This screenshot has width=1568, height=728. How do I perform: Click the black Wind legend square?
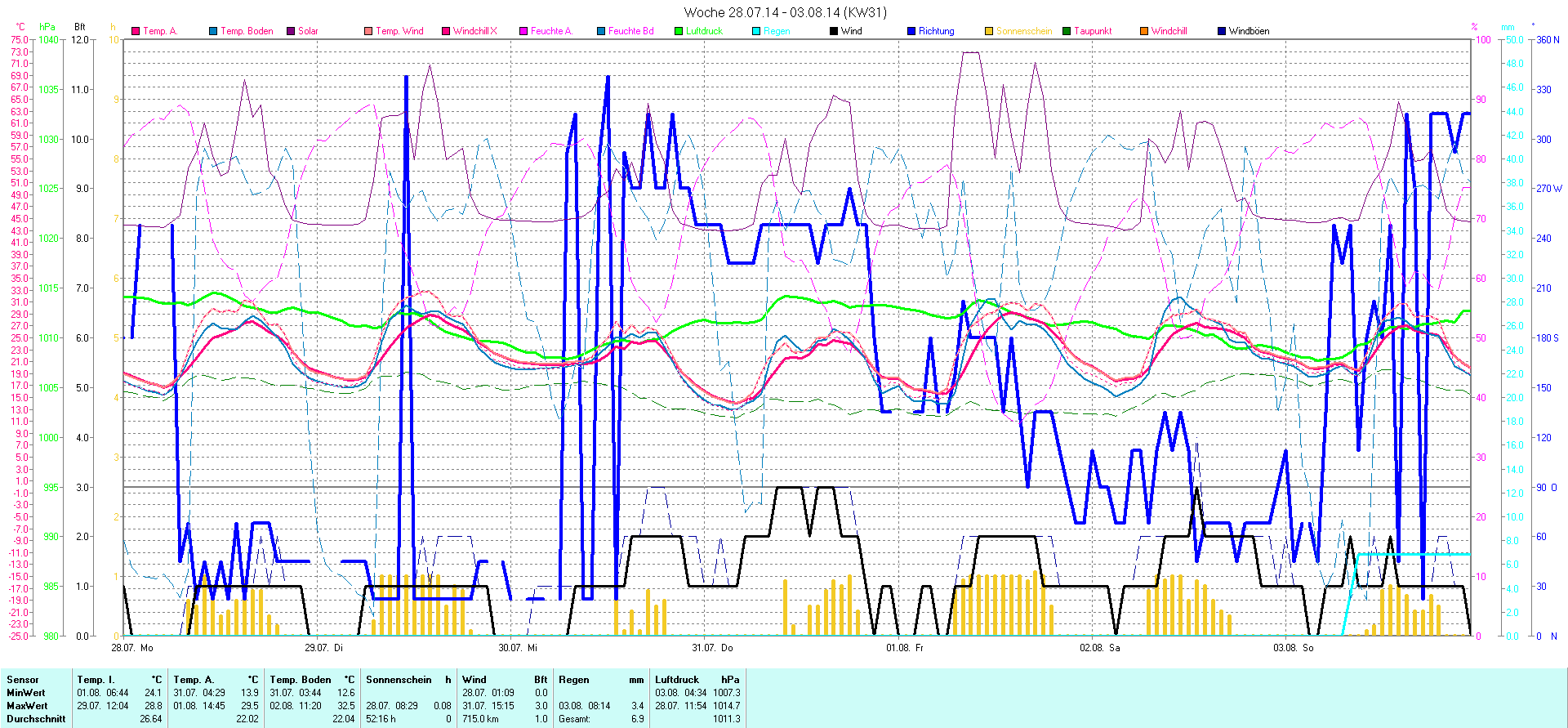[x=834, y=32]
